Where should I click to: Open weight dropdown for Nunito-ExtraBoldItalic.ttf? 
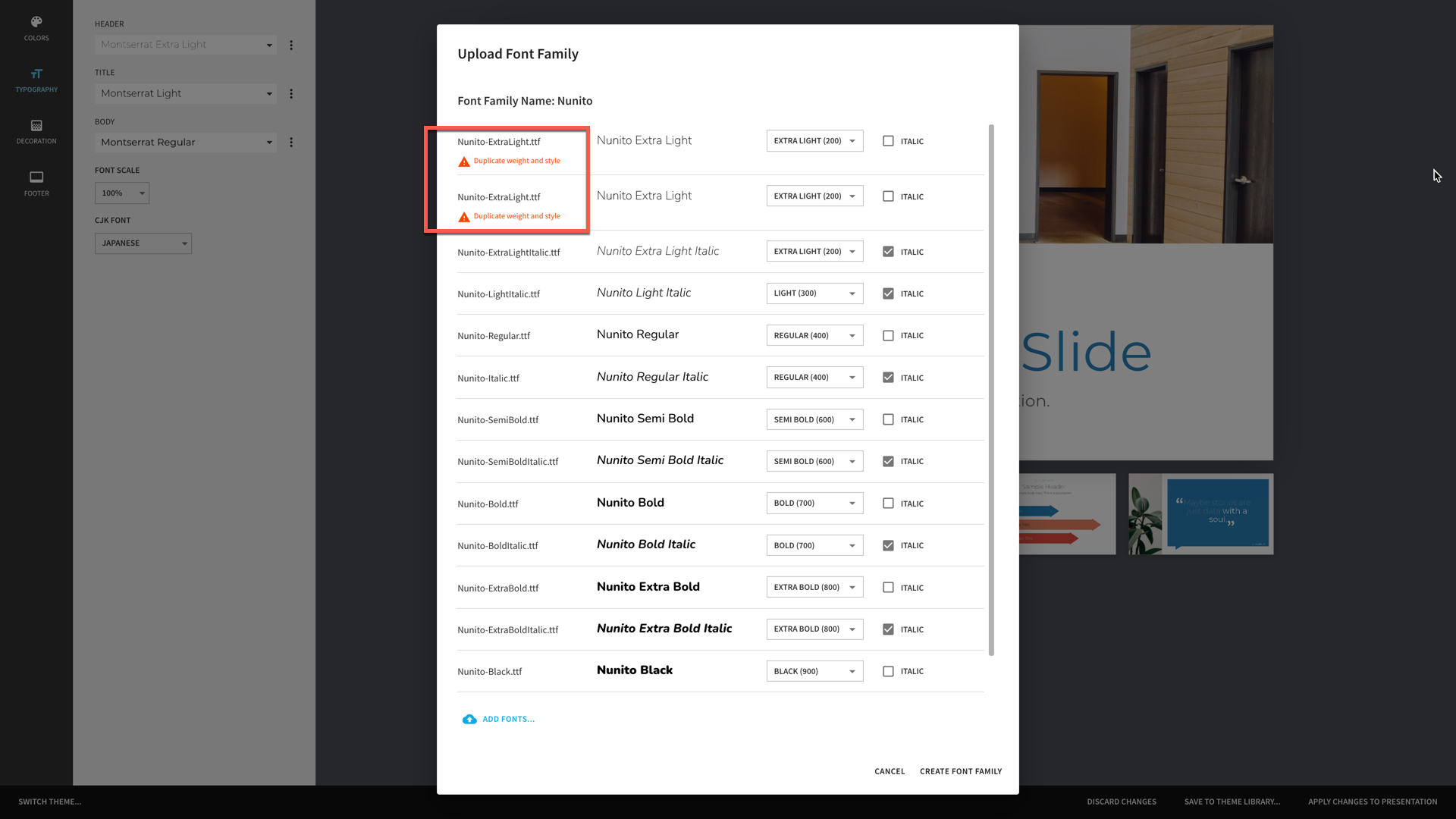(814, 629)
